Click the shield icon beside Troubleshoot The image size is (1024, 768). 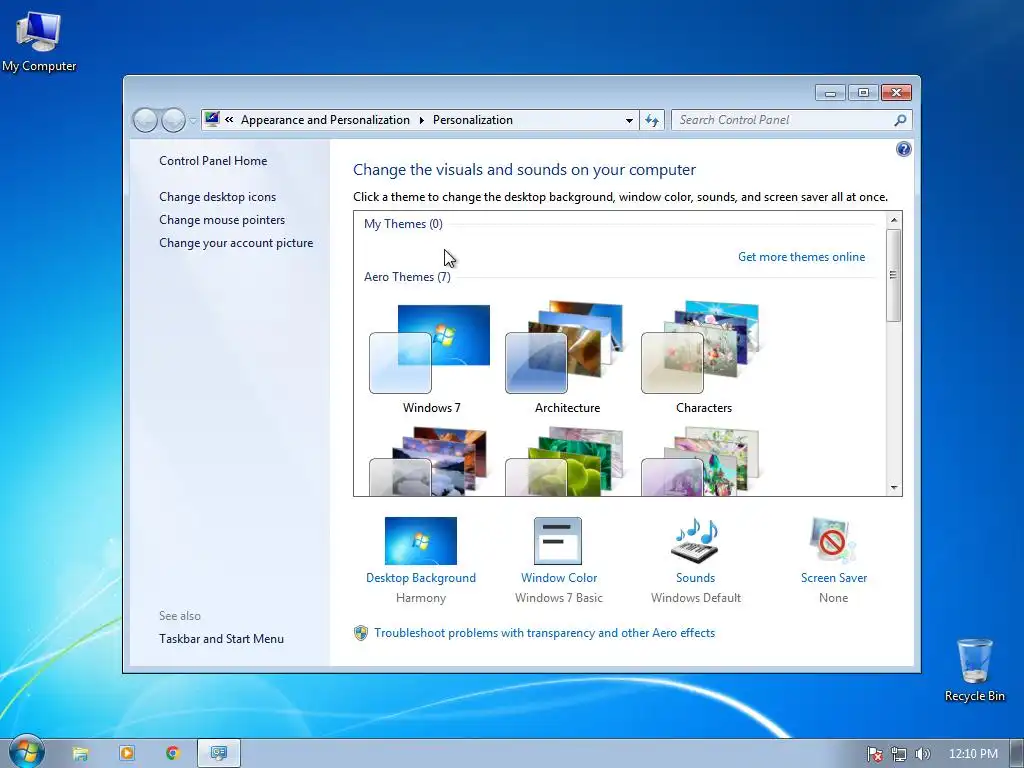pos(360,633)
